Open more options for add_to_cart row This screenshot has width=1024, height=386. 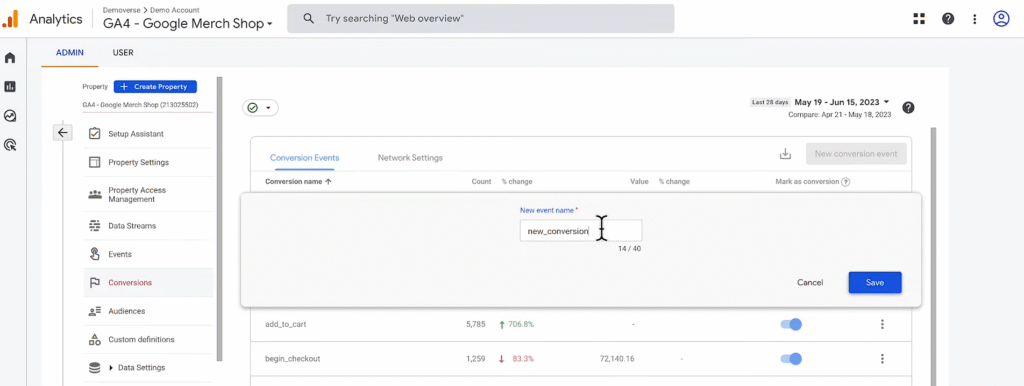pyautogui.click(x=882, y=324)
